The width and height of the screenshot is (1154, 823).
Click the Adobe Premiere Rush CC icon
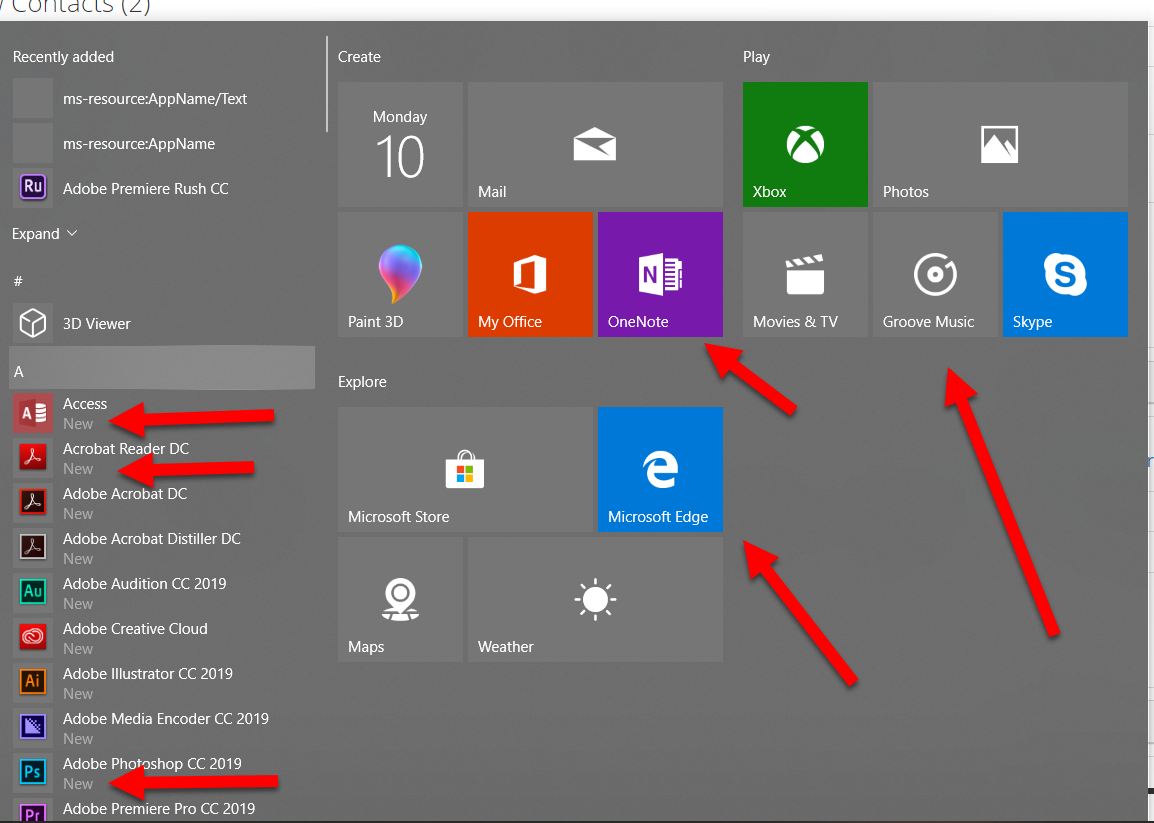click(32, 188)
